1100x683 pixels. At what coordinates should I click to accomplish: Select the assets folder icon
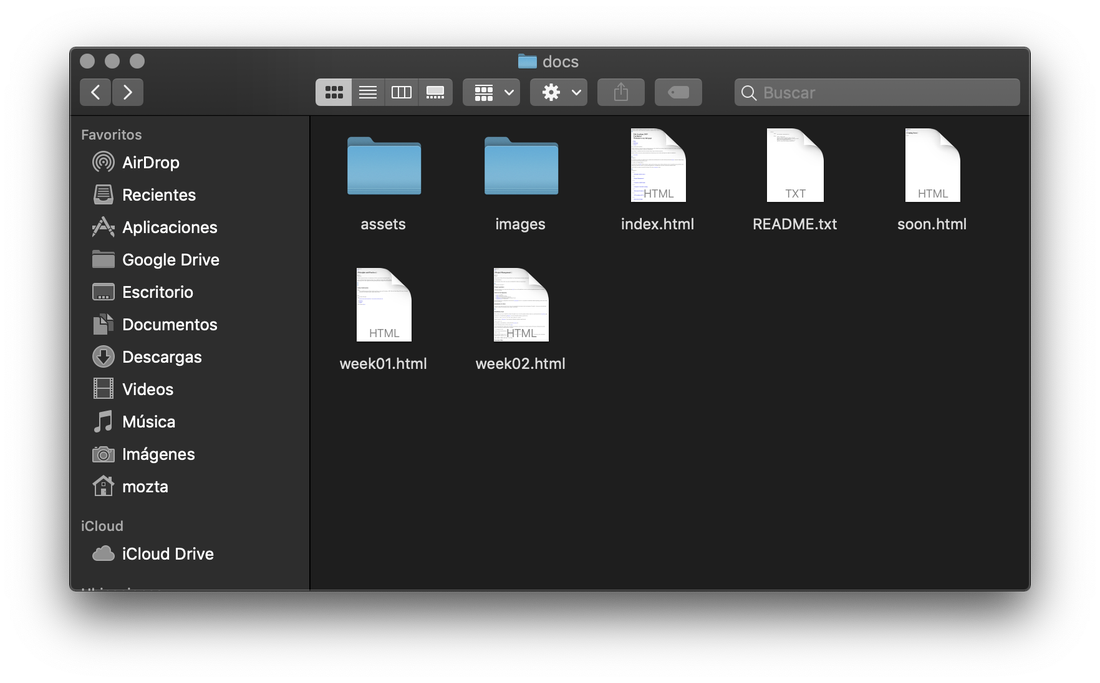click(x=384, y=166)
